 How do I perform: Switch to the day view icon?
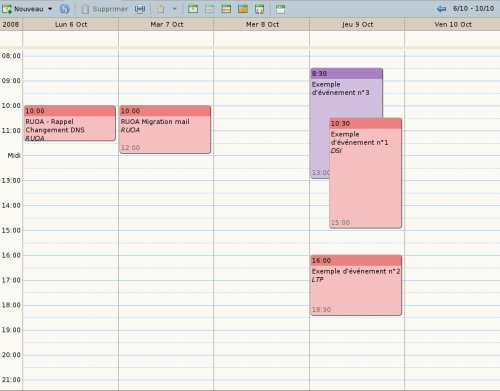pyautogui.click(x=193, y=9)
